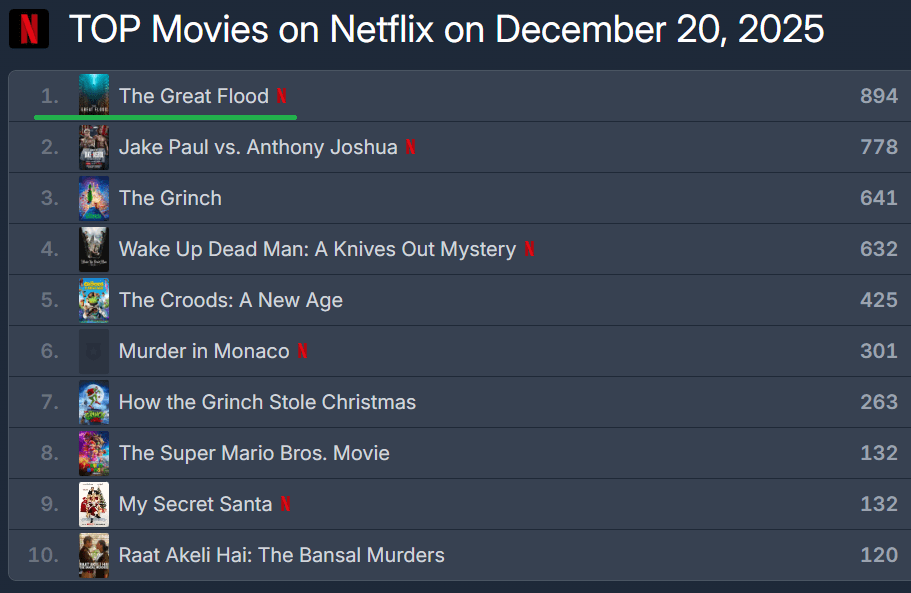Click the 641 score next to The Grinch

click(878, 198)
